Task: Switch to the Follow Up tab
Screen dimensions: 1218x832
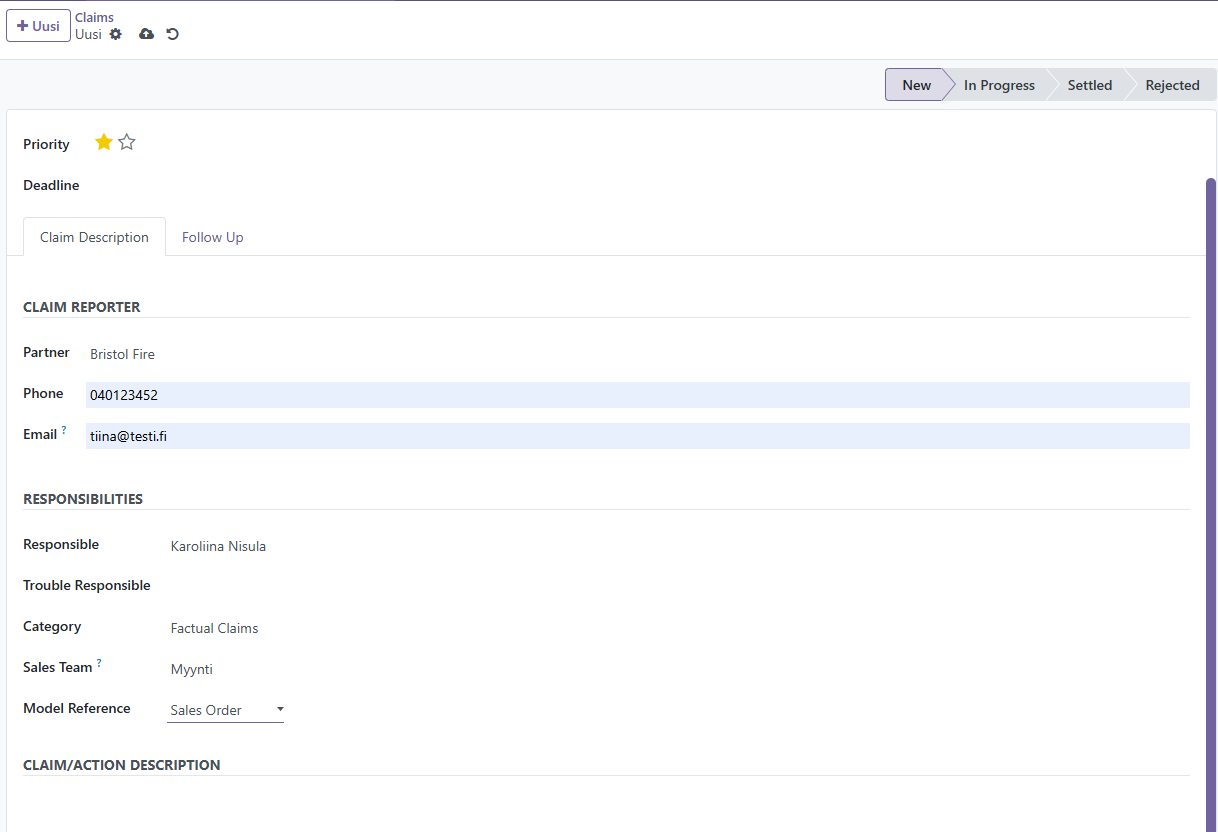Action: click(212, 237)
